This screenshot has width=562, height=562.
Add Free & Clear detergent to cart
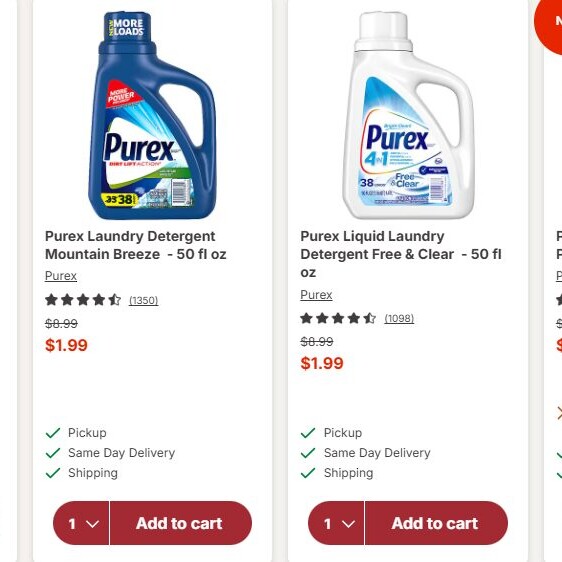click(436, 523)
